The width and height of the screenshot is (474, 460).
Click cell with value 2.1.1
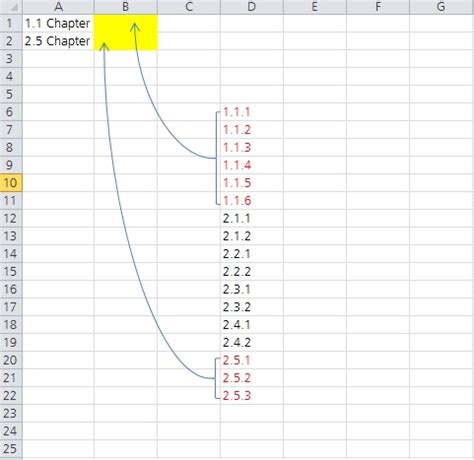pos(252,218)
